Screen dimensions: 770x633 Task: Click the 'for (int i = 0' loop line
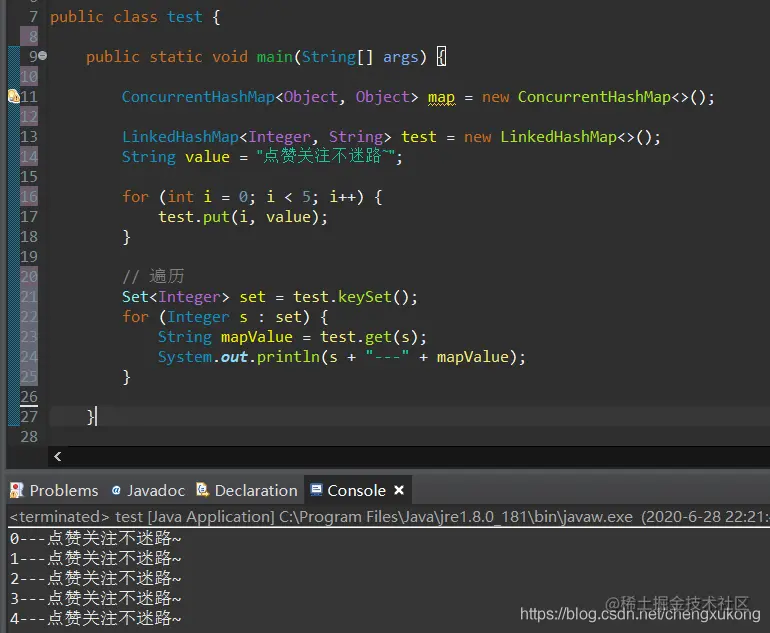252,197
